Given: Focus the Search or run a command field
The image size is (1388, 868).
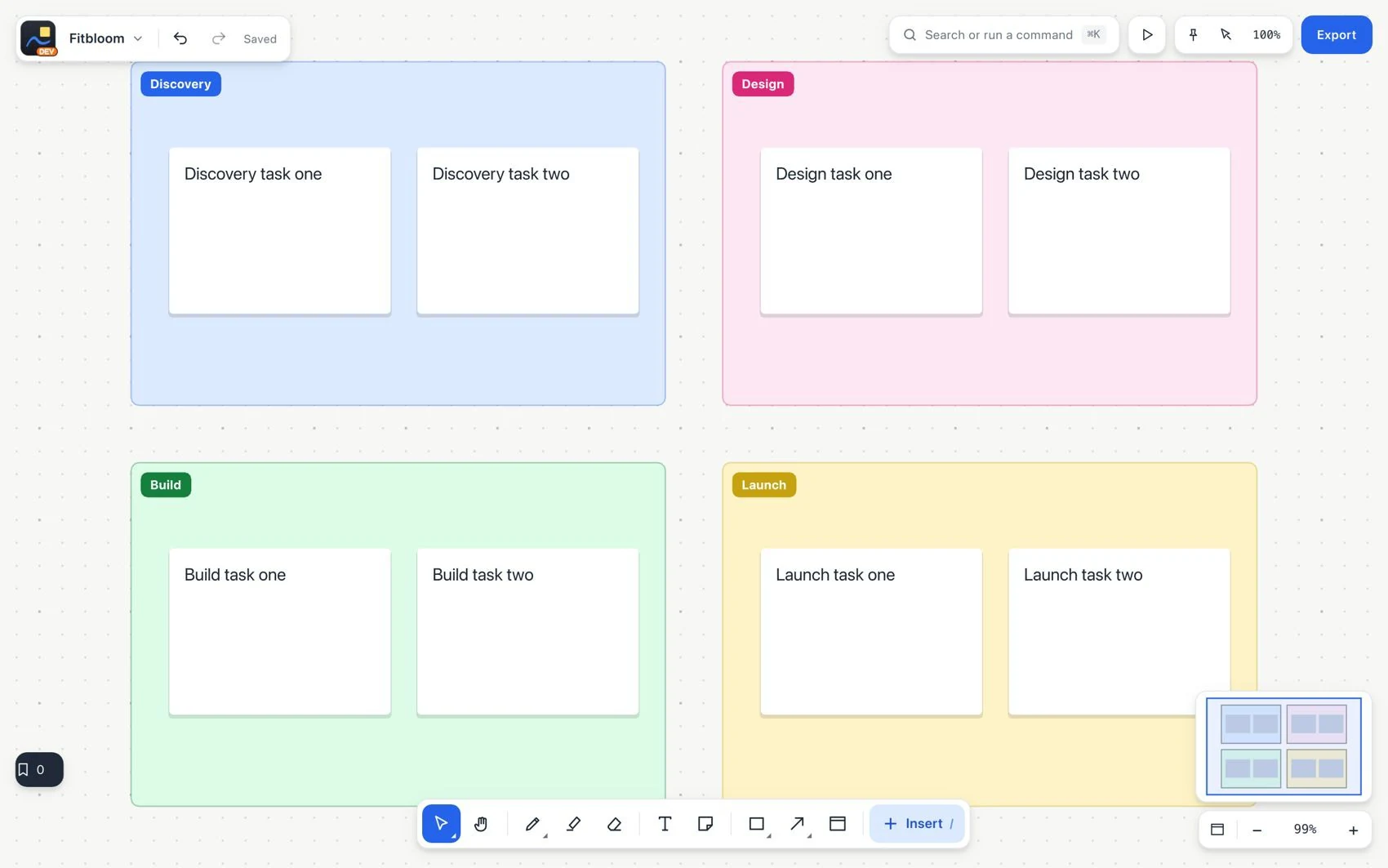Looking at the screenshot, I should (x=1004, y=35).
